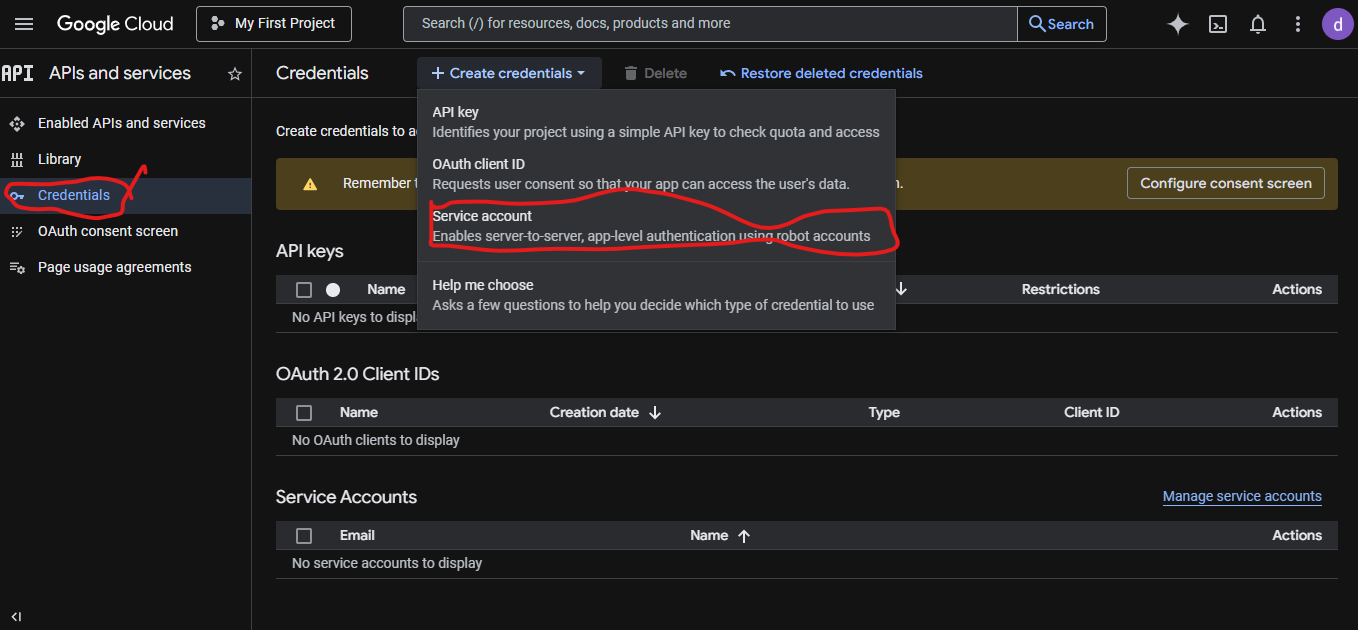
Task: Open the navigation hamburger menu
Action: click(x=24, y=24)
